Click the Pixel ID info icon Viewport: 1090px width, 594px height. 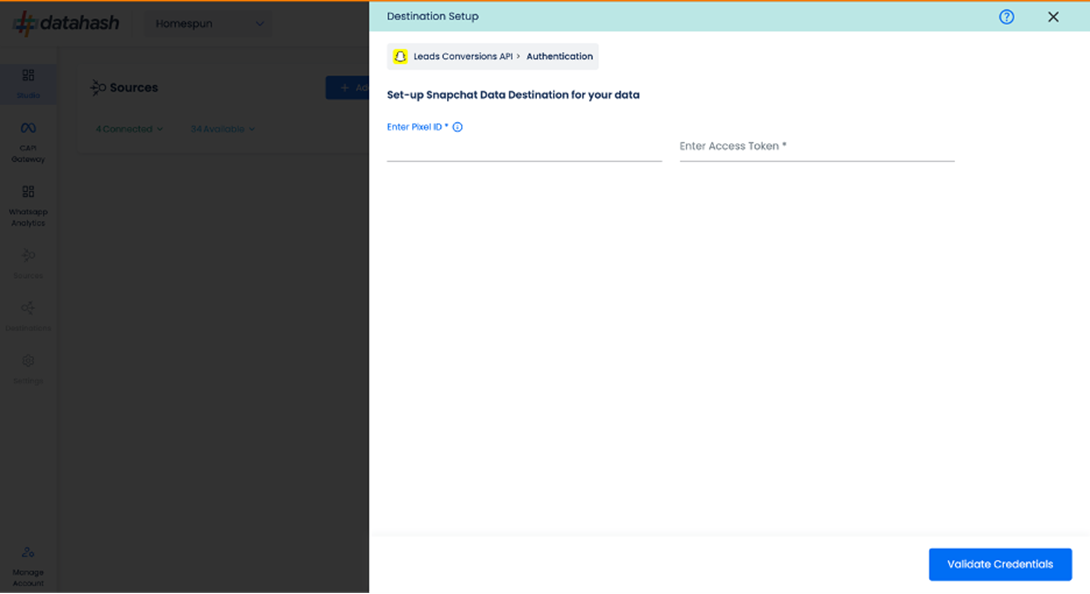click(457, 127)
